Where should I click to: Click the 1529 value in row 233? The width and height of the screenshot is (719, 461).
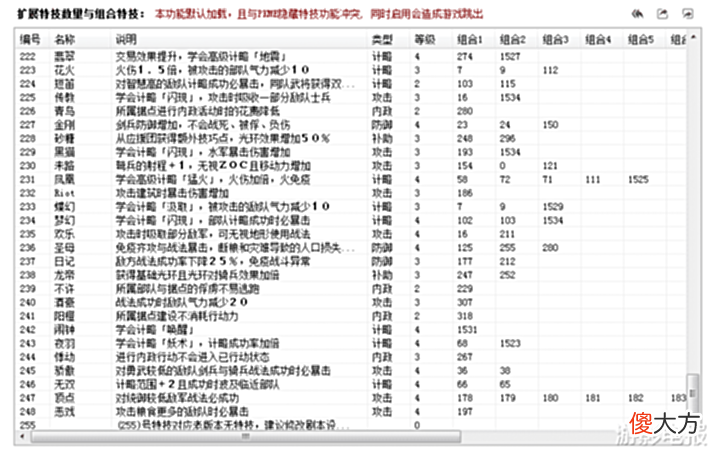[x=553, y=207]
